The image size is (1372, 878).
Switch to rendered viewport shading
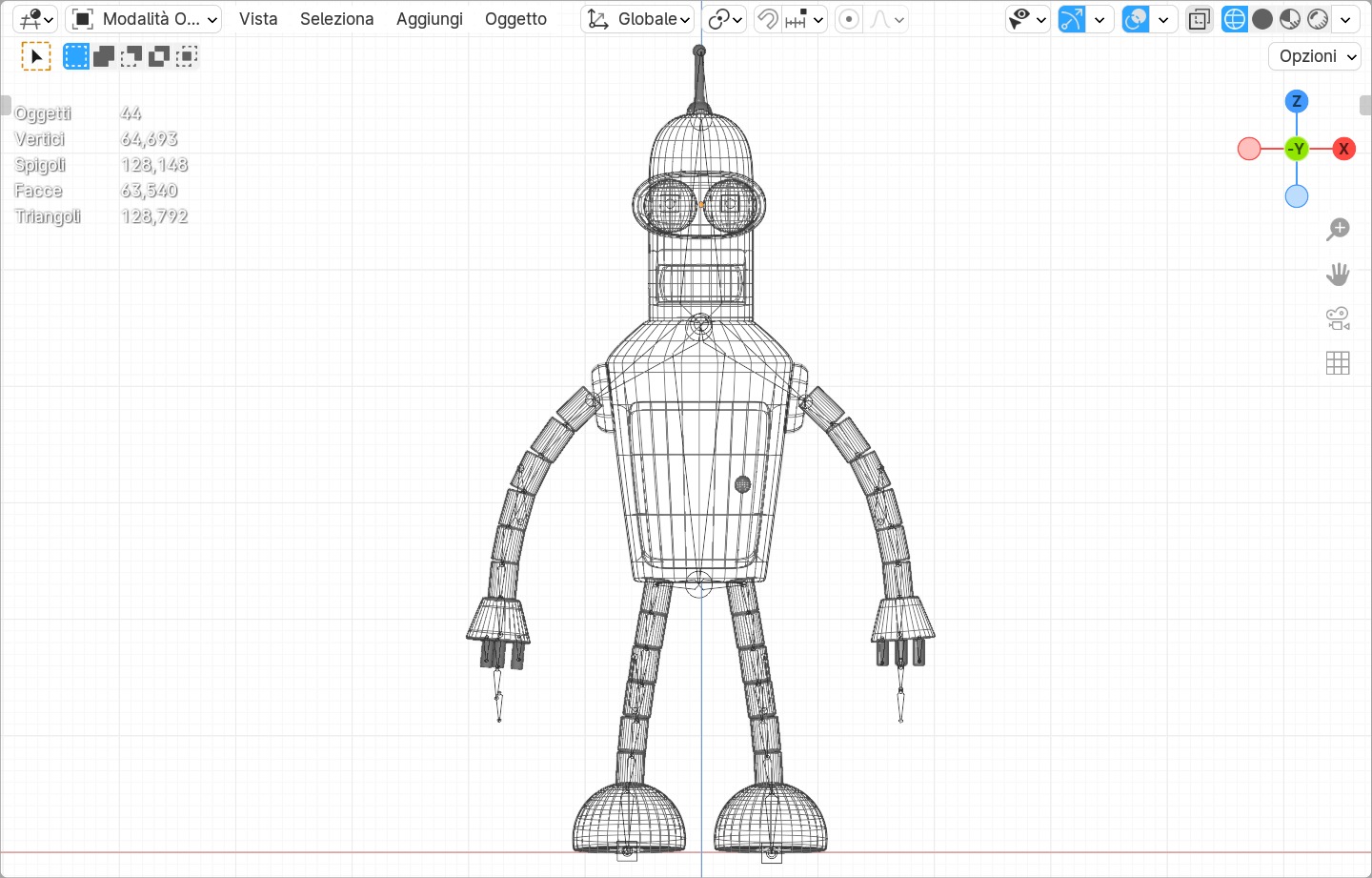click(1318, 19)
